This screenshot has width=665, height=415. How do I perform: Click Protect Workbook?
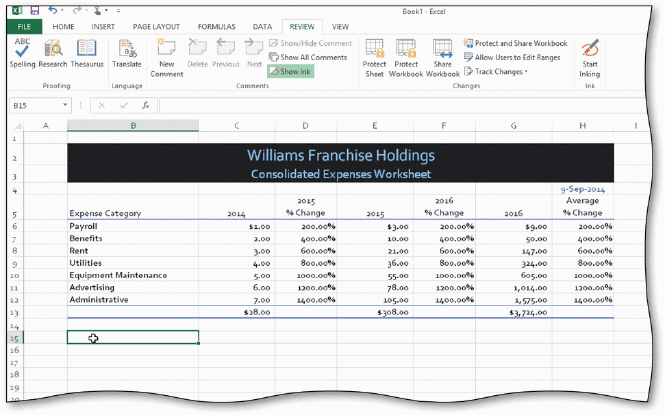406,58
